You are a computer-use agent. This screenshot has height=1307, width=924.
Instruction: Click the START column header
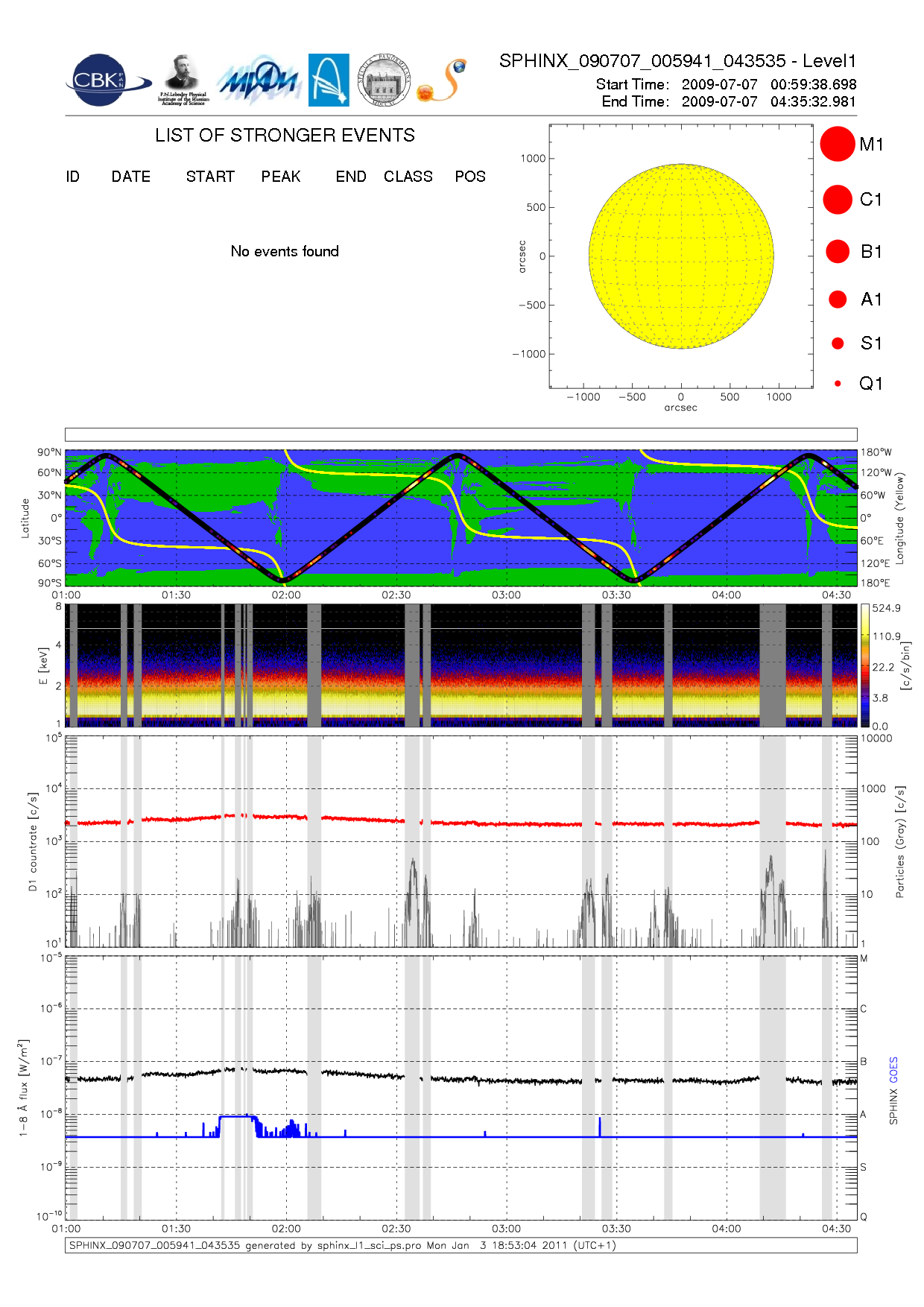(210, 177)
